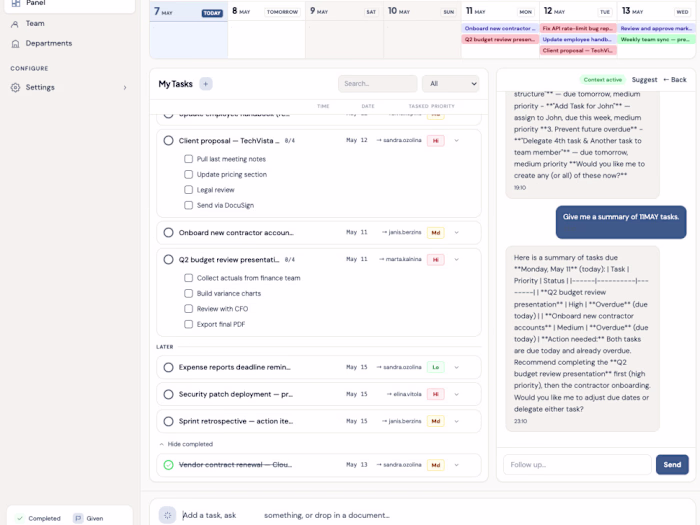Screen dimensions: 700x525
Task: Click Md priority badge on Onboard contractor
Action: point(435,233)
